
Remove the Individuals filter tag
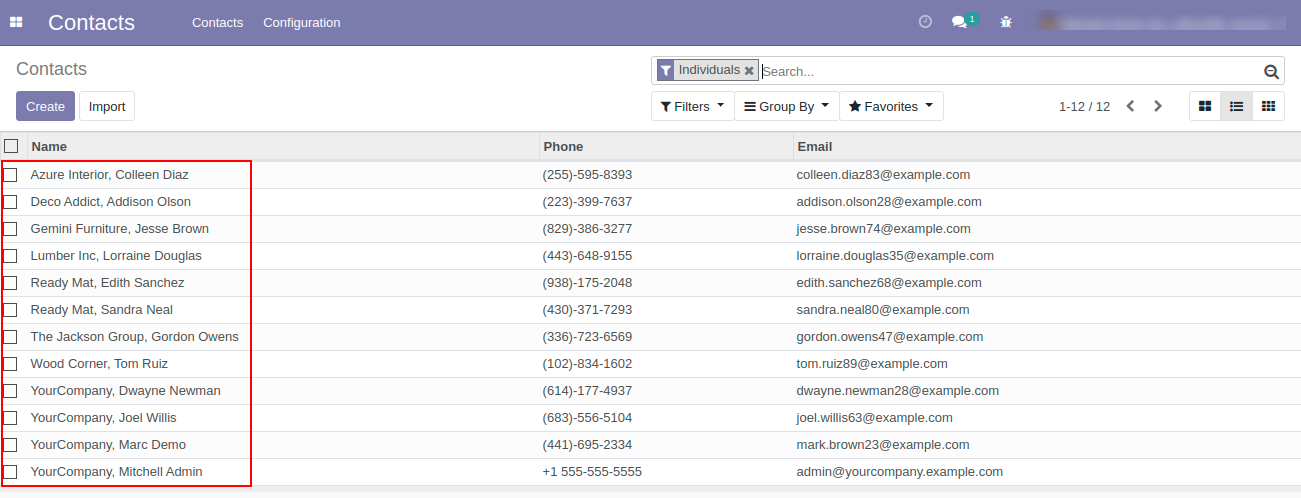749,71
